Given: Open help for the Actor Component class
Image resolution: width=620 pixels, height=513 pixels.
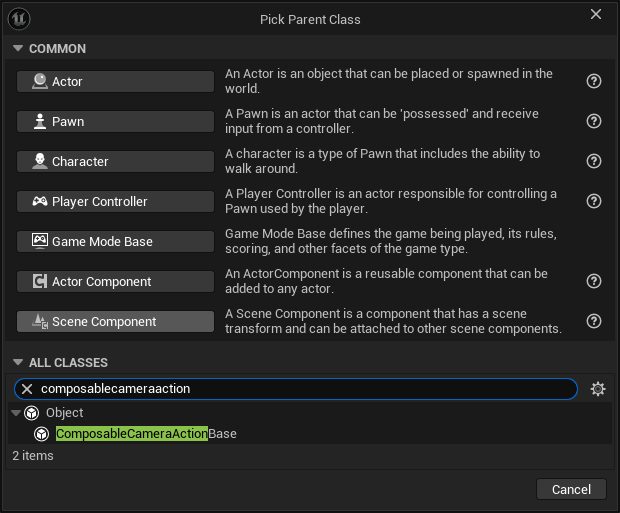Looking at the screenshot, I should 594,281.
